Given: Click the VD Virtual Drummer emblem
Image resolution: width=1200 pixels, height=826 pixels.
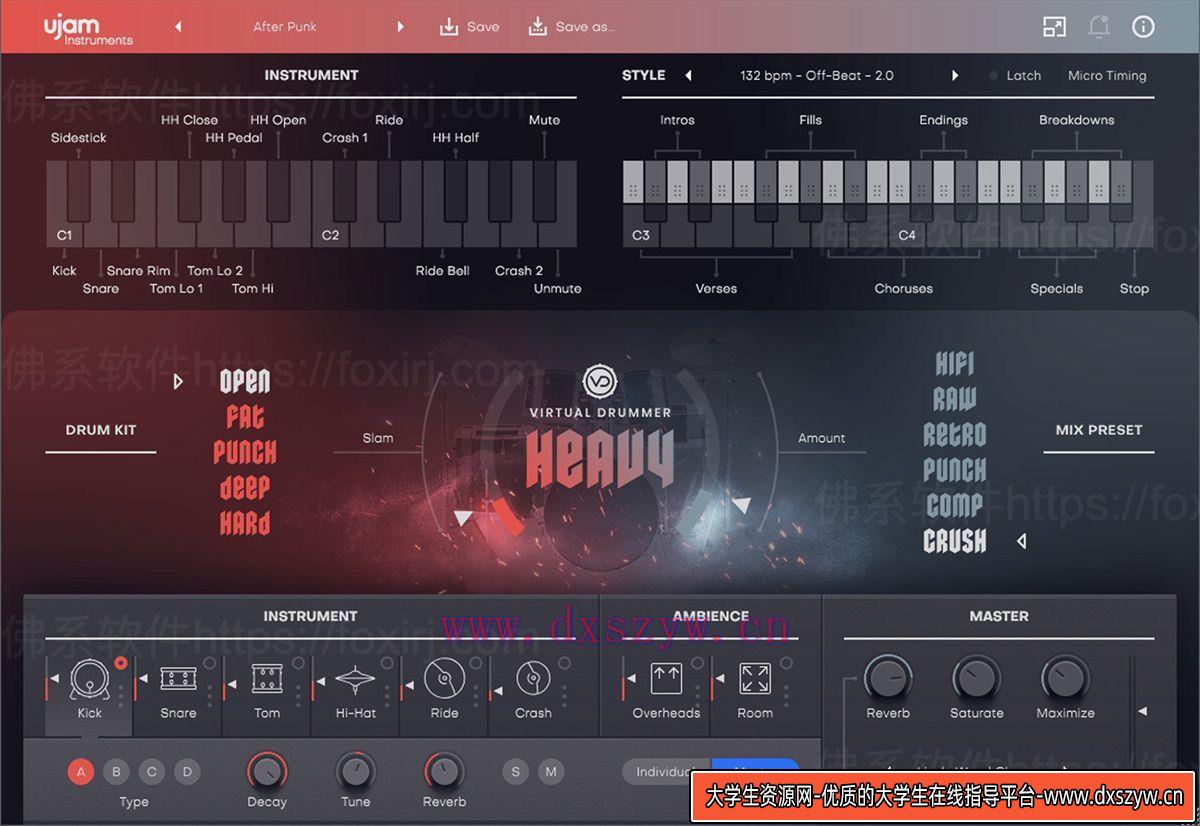Looking at the screenshot, I should coord(600,381).
